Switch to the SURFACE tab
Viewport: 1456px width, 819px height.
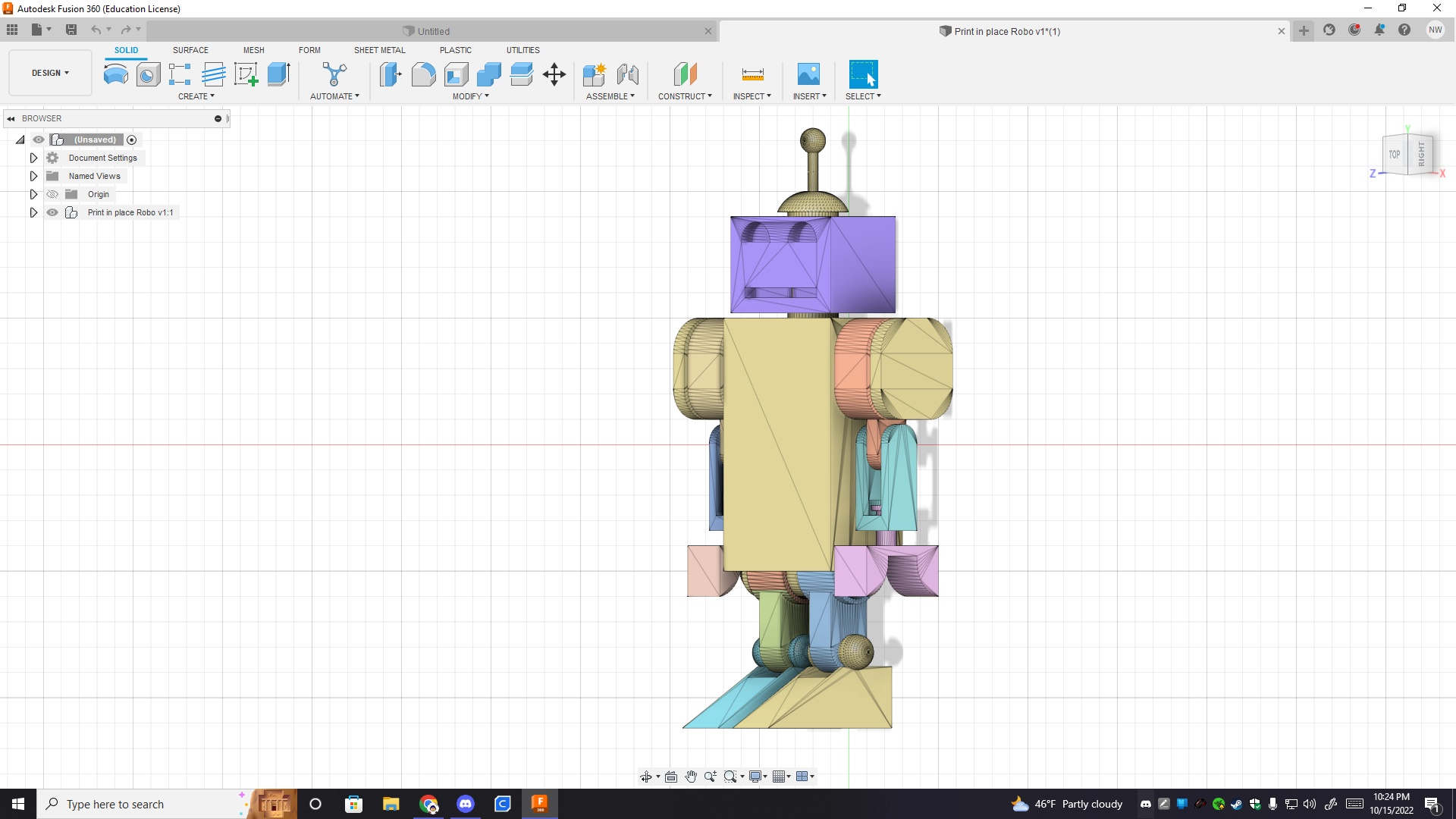pos(190,50)
